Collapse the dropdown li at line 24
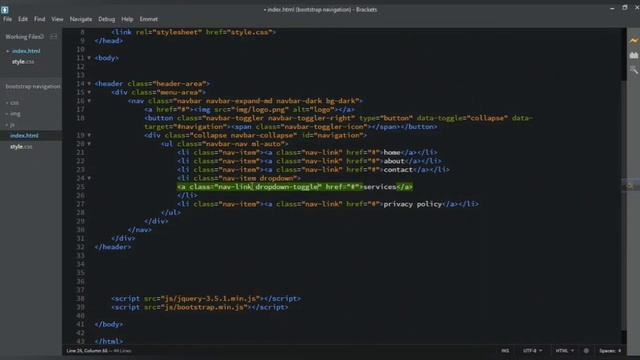Viewport: 640px width, 360px height. (x=89, y=178)
